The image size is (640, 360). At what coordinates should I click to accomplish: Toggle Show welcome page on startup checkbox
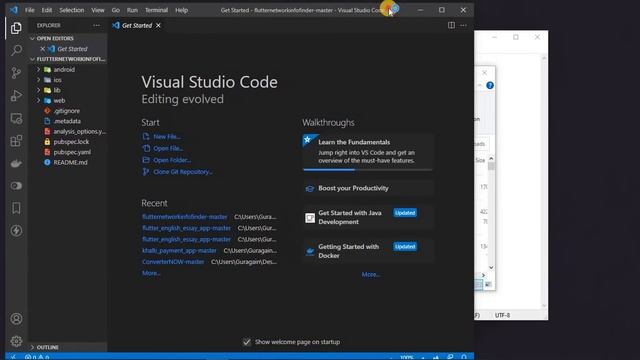tap(247, 342)
